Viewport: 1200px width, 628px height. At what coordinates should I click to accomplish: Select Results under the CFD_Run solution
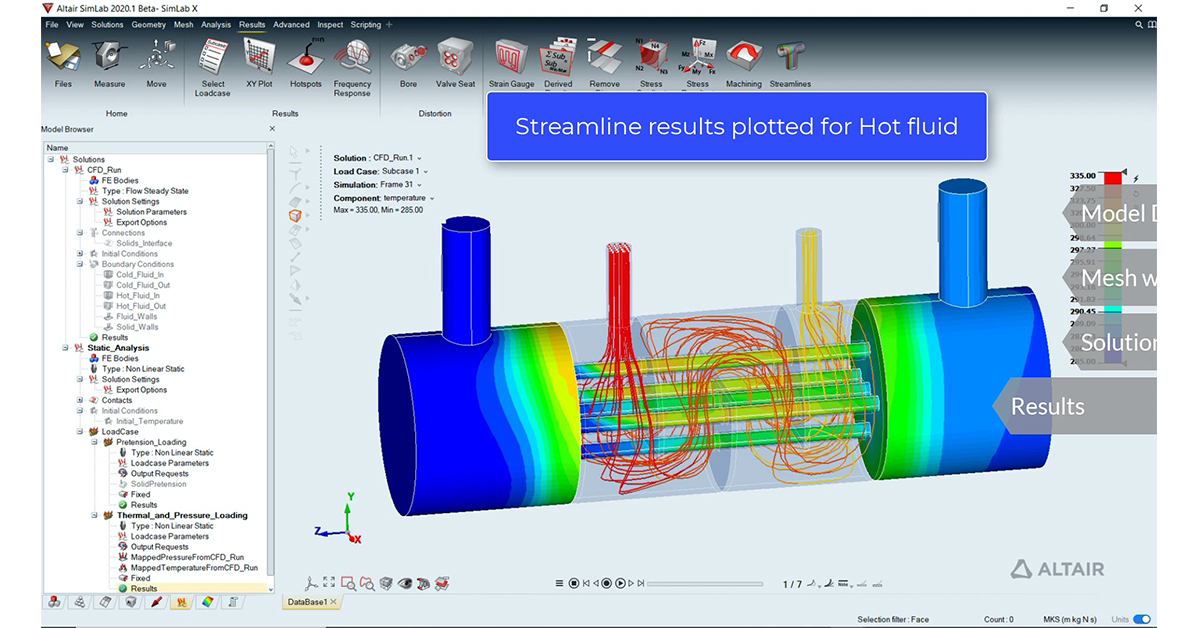(115, 338)
